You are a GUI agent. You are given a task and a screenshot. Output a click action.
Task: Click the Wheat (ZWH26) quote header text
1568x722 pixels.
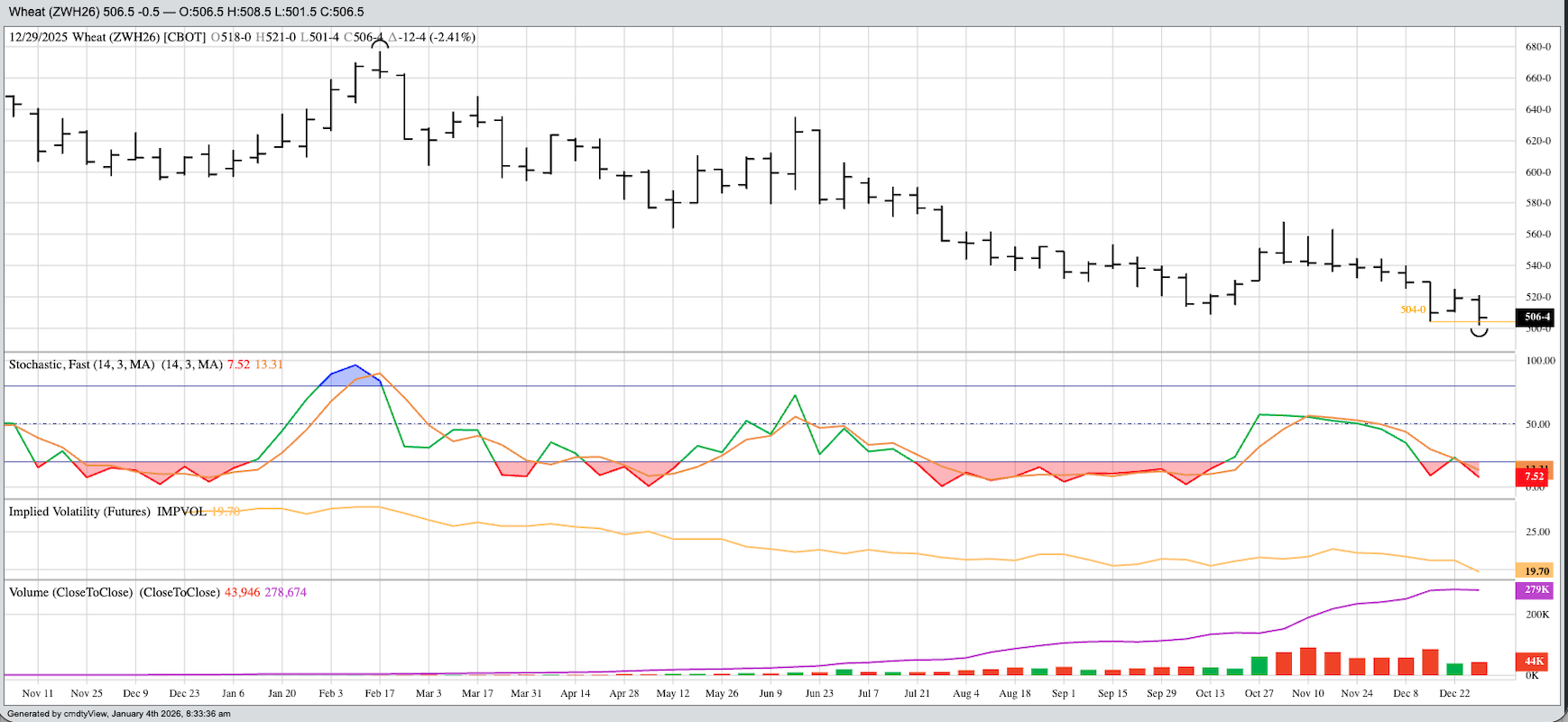[186, 12]
